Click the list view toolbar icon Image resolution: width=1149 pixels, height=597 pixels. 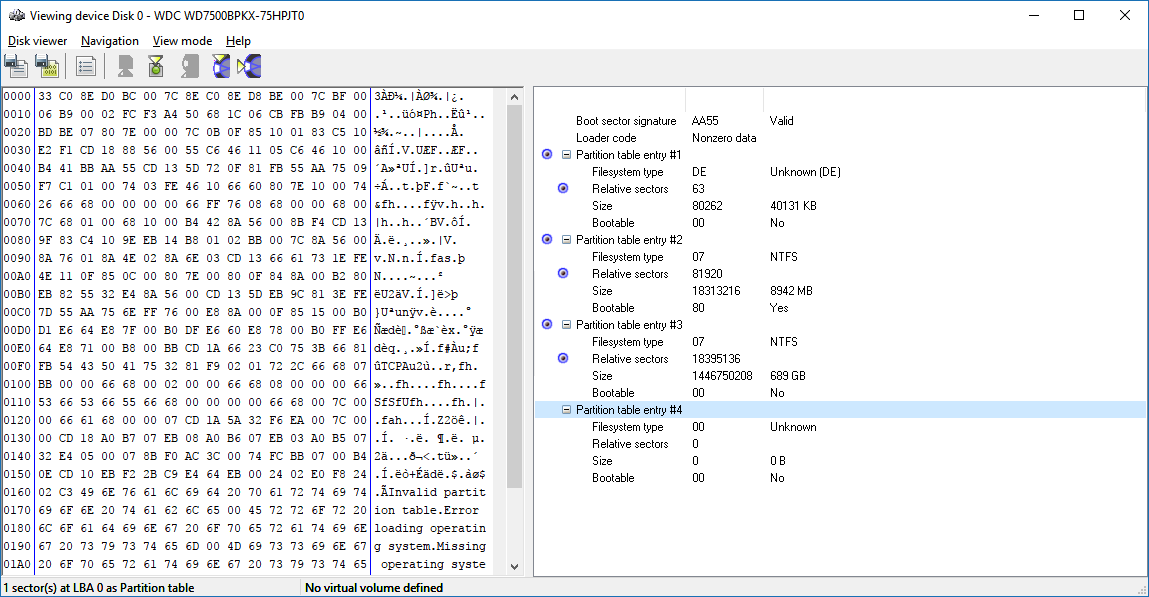tap(86, 66)
